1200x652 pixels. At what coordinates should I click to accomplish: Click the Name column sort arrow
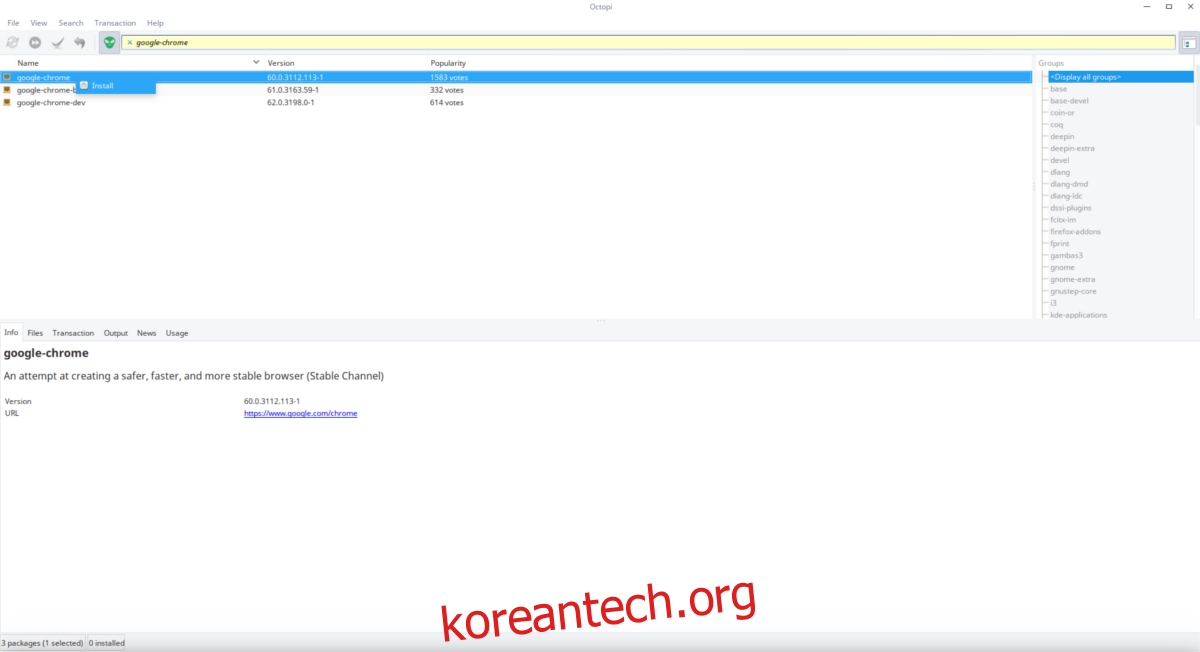(x=256, y=63)
